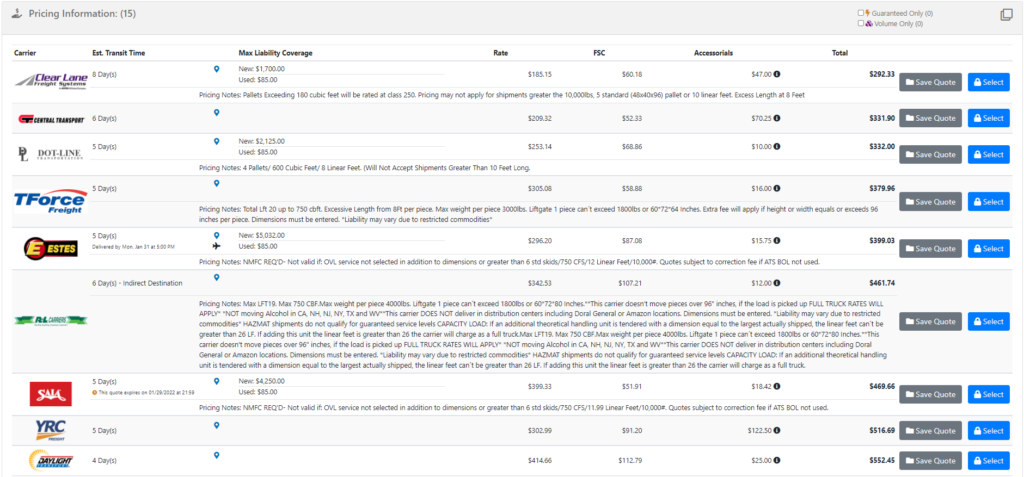Click the location pin in R+L Carriers row
Viewport: 1024px width, 477px height.
coord(217,277)
